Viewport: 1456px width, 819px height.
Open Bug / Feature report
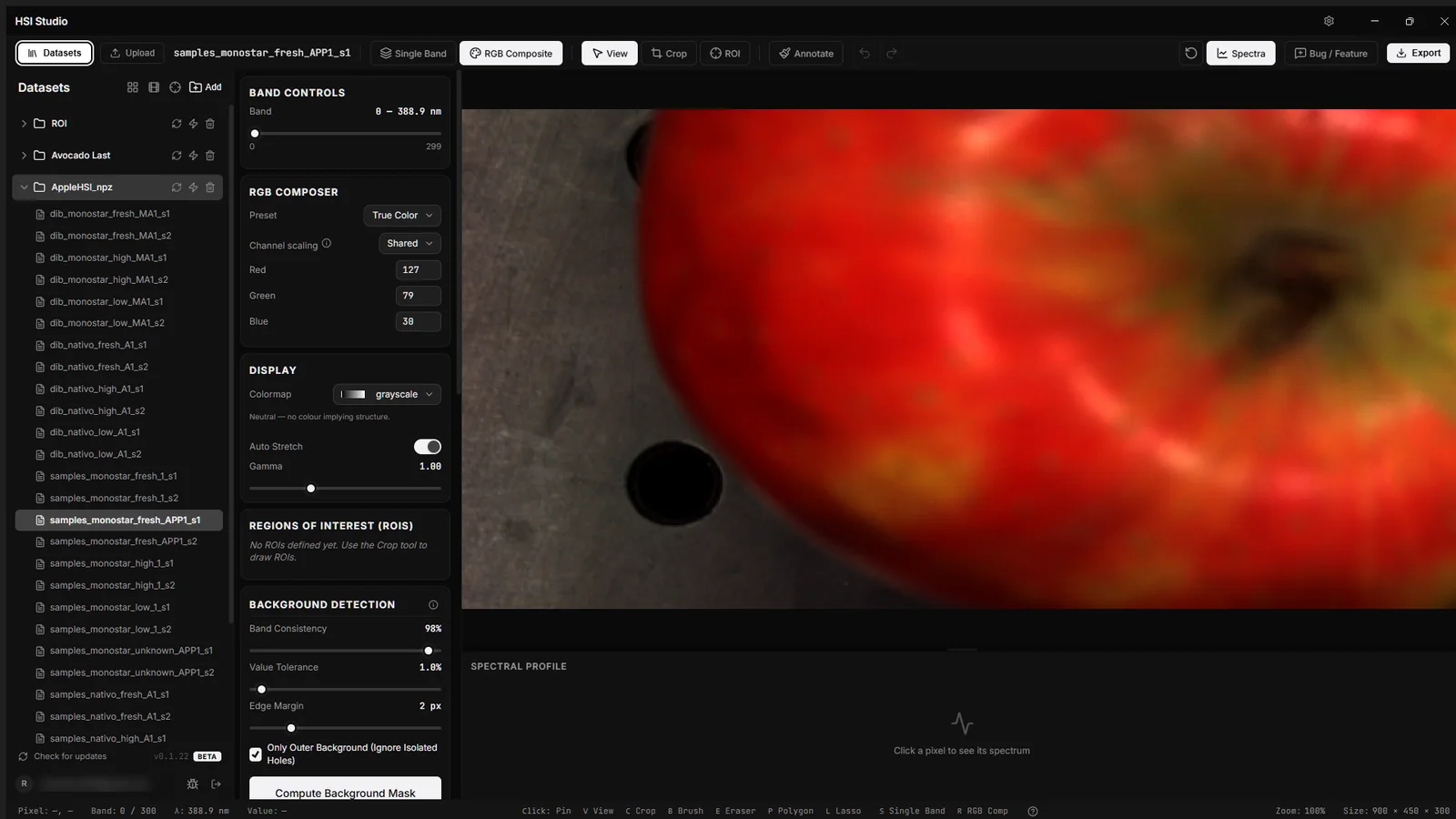(x=1331, y=54)
